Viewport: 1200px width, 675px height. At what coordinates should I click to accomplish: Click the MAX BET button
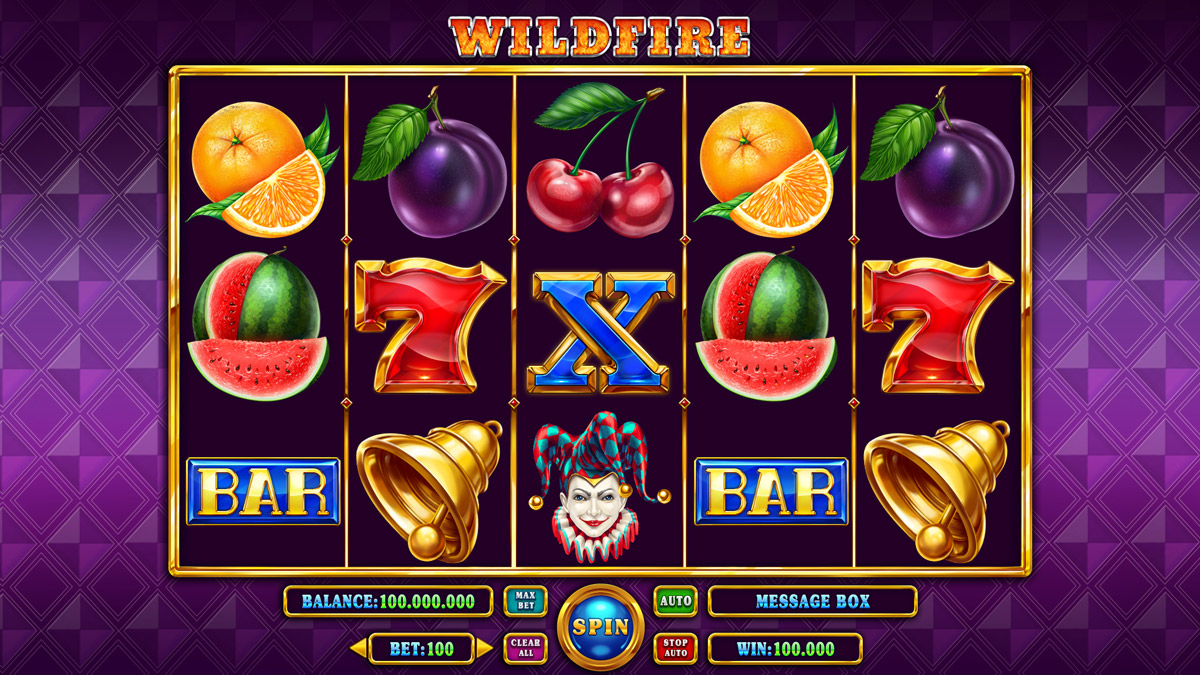pos(525,601)
